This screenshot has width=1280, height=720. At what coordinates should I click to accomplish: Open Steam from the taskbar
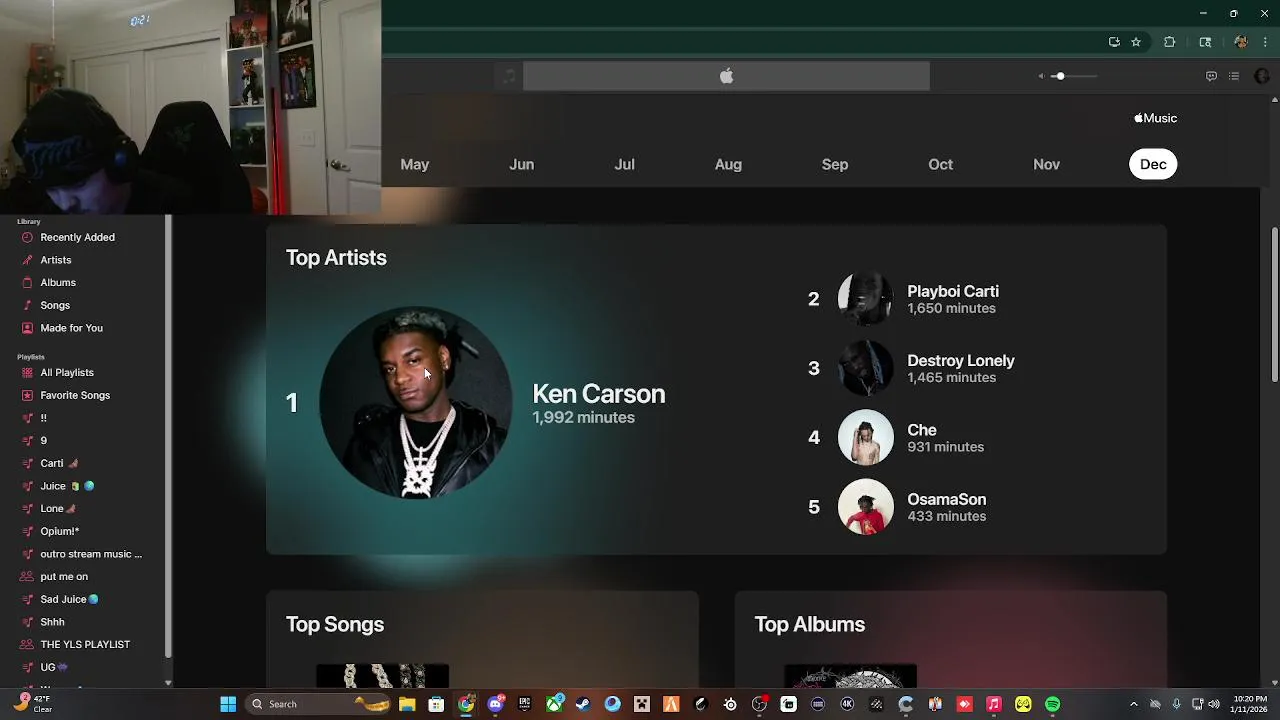(582, 704)
